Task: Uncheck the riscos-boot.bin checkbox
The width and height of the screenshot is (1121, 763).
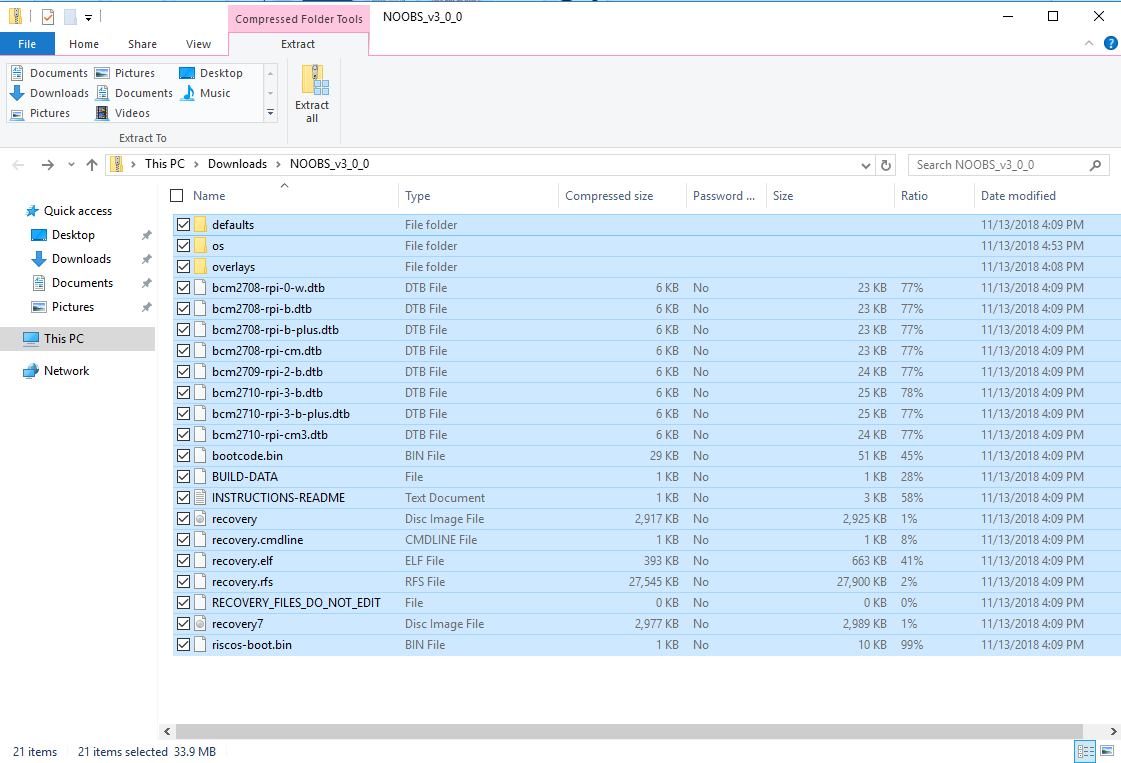Action: tap(183, 644)
